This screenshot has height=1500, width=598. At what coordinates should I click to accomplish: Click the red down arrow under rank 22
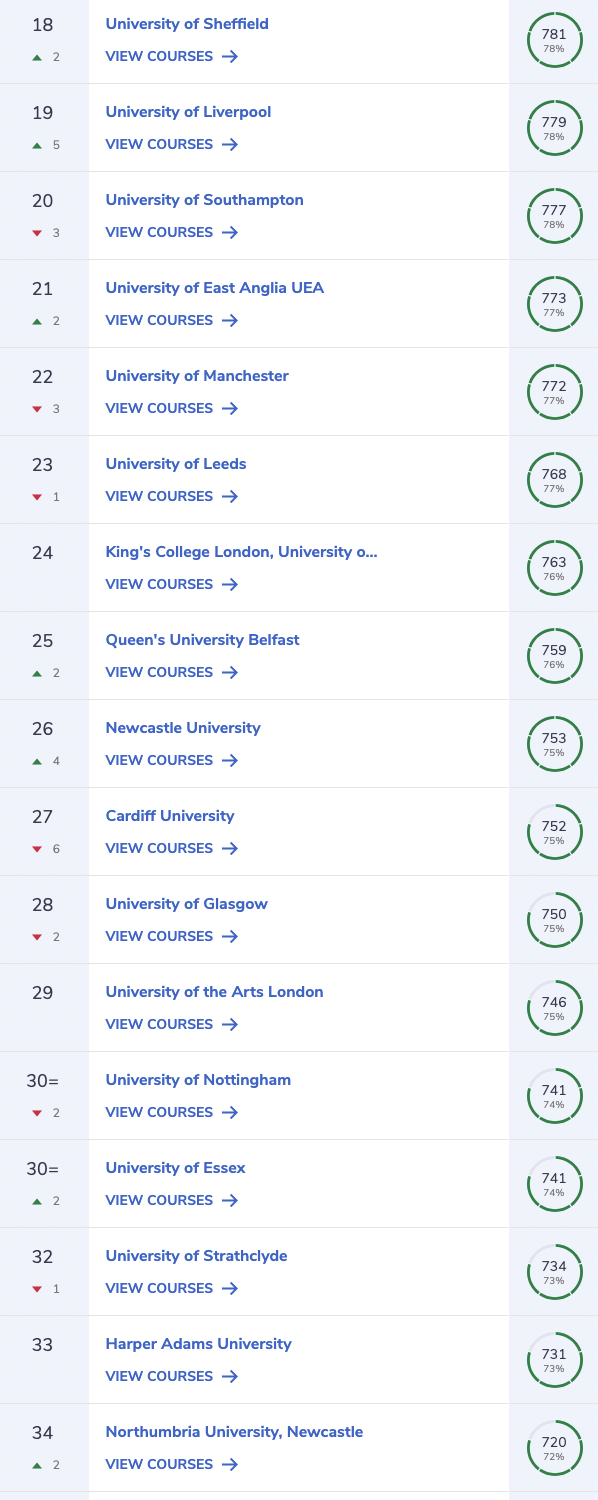37,409
